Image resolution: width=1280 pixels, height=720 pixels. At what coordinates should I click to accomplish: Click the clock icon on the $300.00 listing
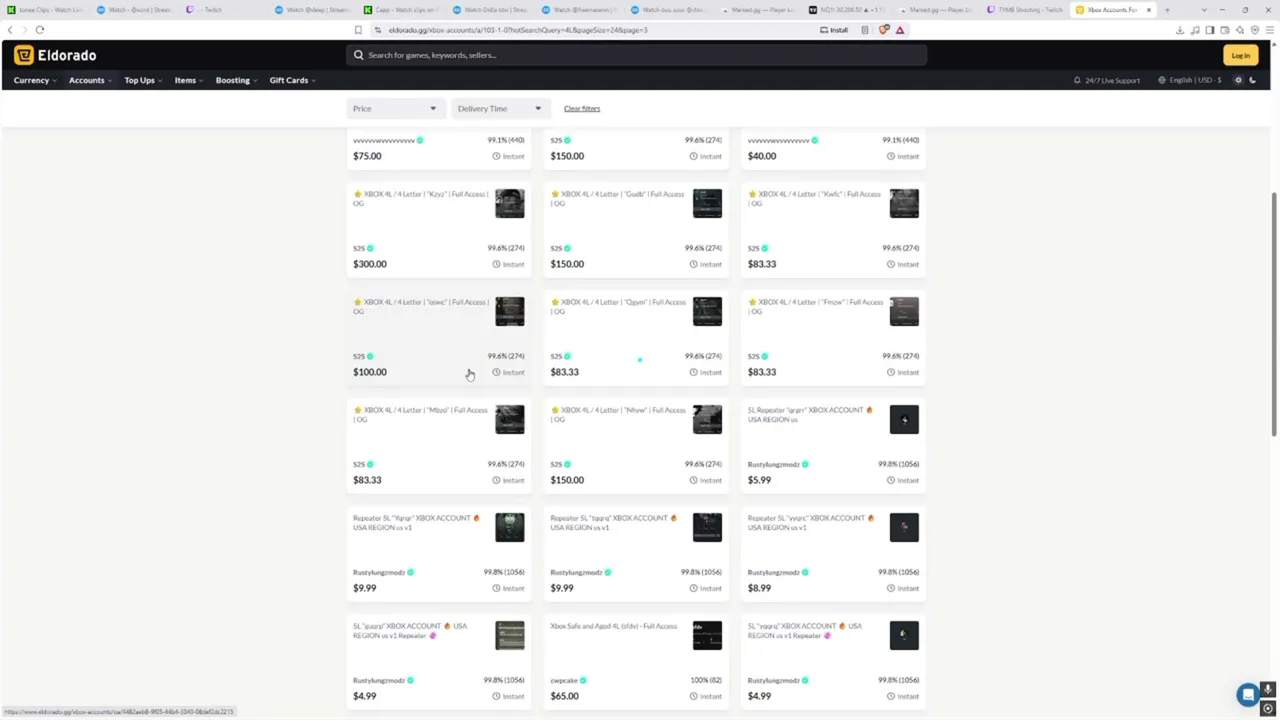pyautogui.click(x=496, y=264)
